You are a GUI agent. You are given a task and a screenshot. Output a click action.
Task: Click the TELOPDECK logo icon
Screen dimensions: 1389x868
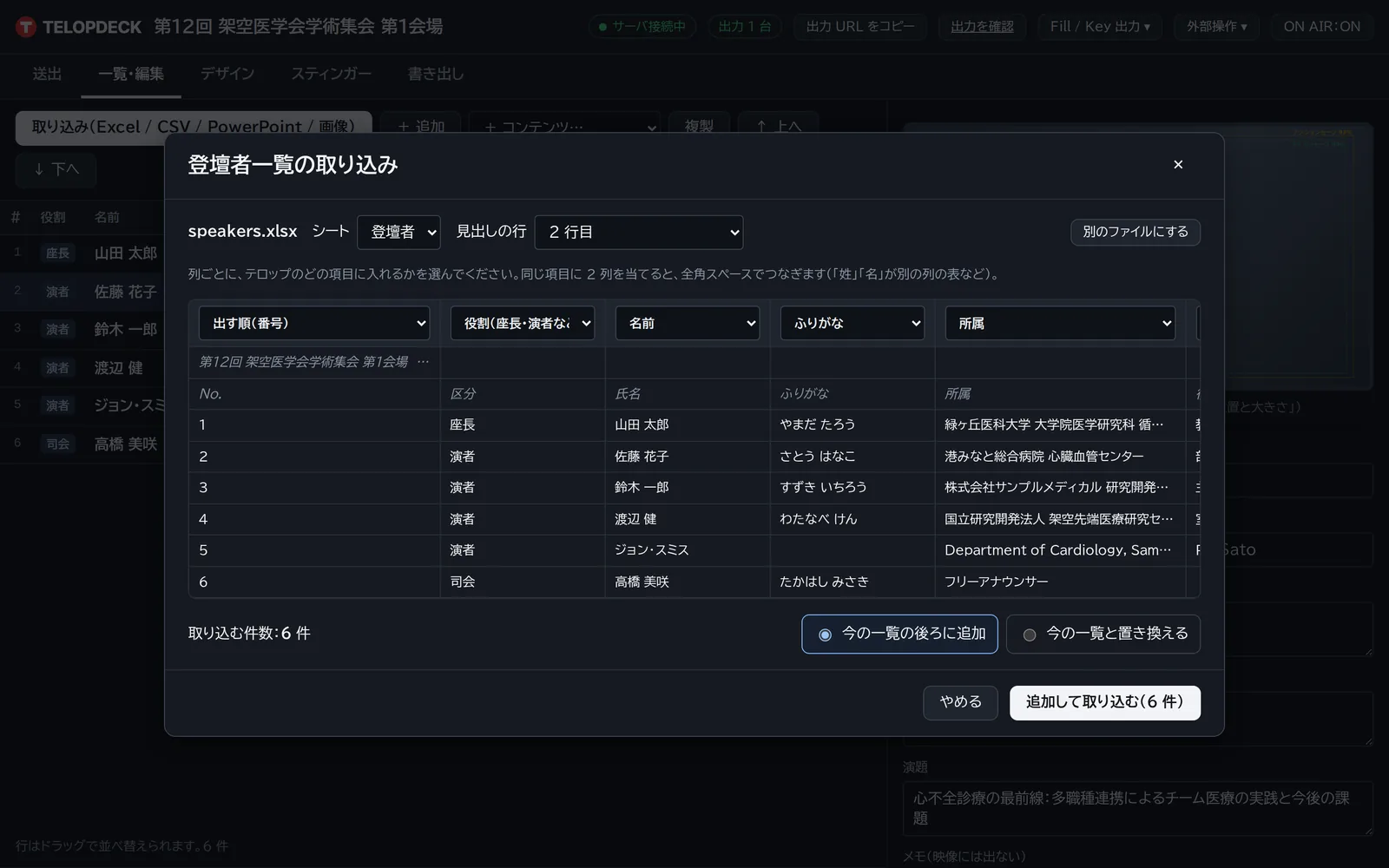pyautogui.click(x=26, y=27)
